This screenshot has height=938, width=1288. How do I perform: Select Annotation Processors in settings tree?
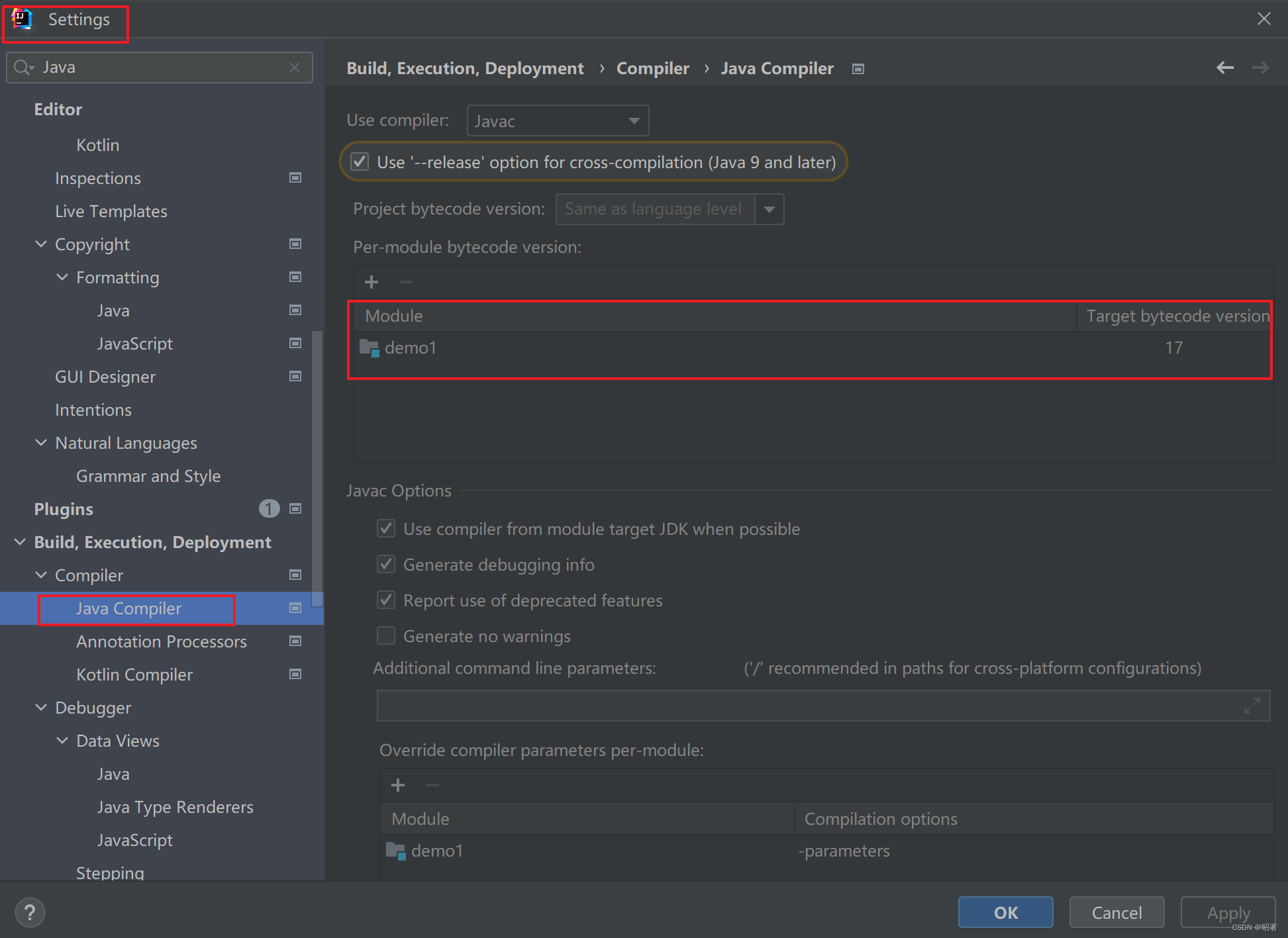(161, 641)
